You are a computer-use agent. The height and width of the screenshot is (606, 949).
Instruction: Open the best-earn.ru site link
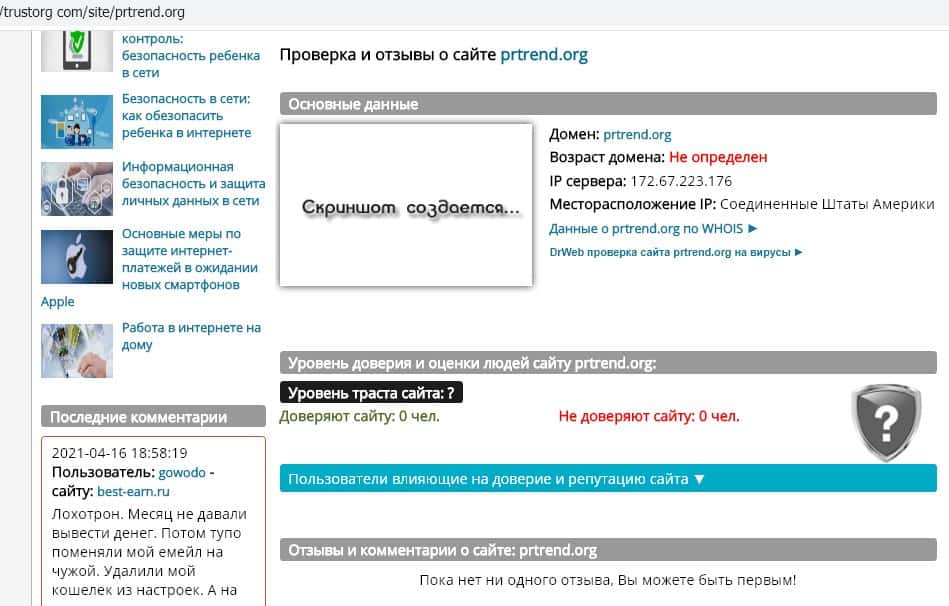133,492
